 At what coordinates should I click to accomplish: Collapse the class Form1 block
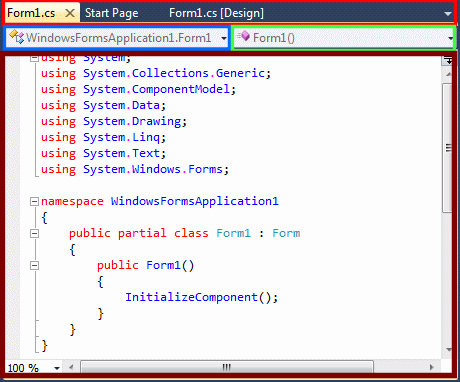tap(34, 233)
